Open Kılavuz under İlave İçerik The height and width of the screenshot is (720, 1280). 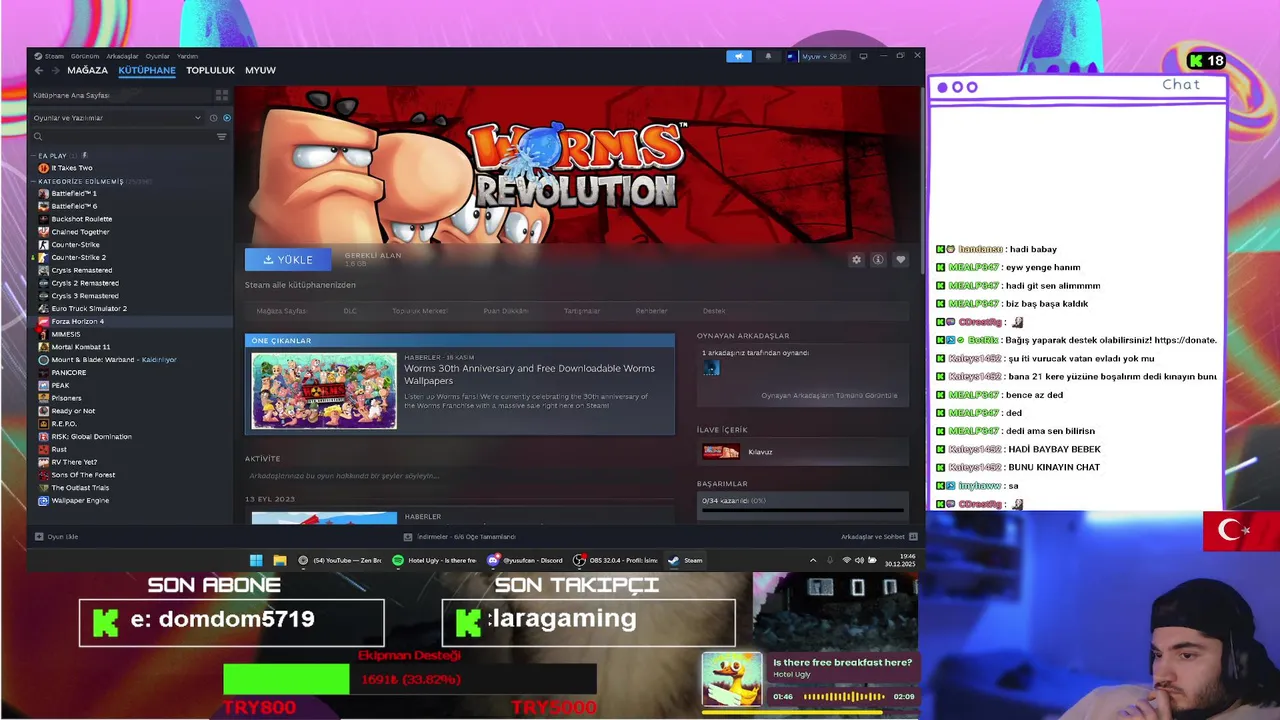point(803,452)
